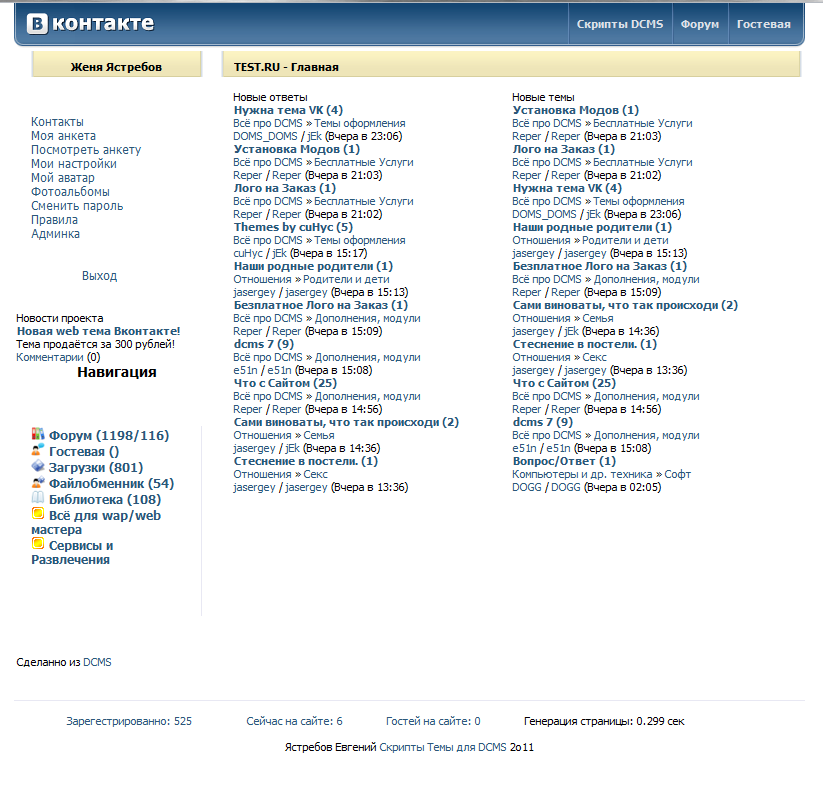Viewport: 823px width, 790px height.
Task: Open Правила page
Action: [55, 220]
